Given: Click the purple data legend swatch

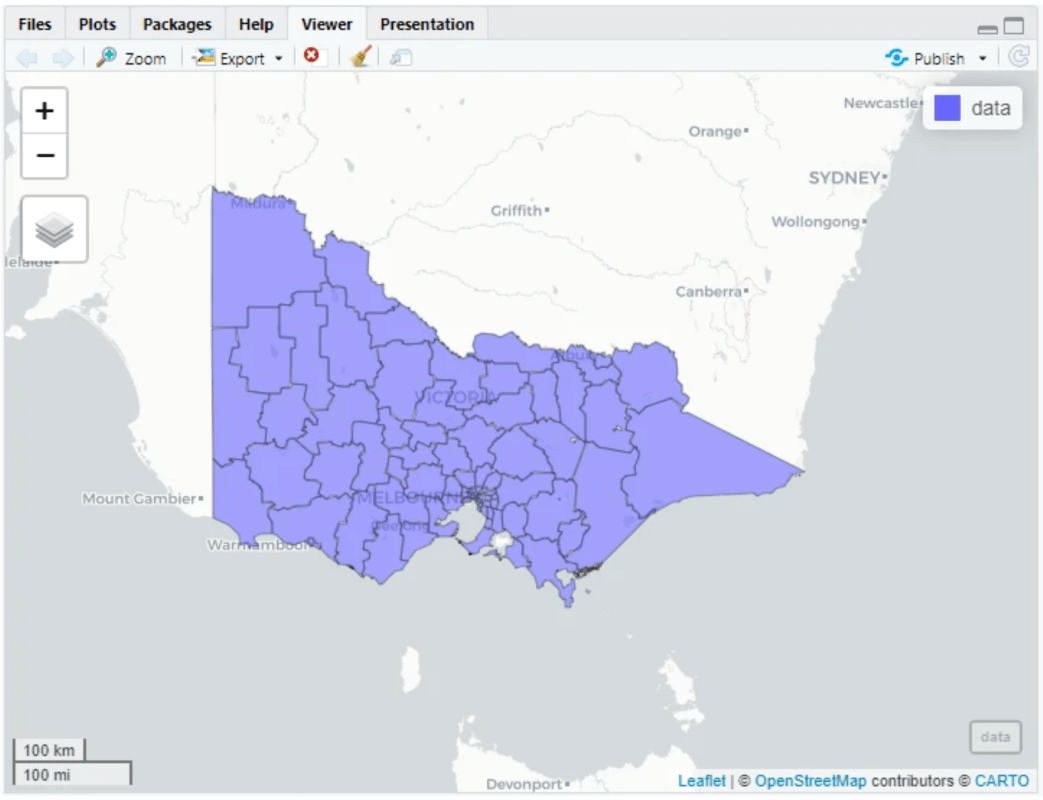Looking at the screenshot, I should 947,108.
